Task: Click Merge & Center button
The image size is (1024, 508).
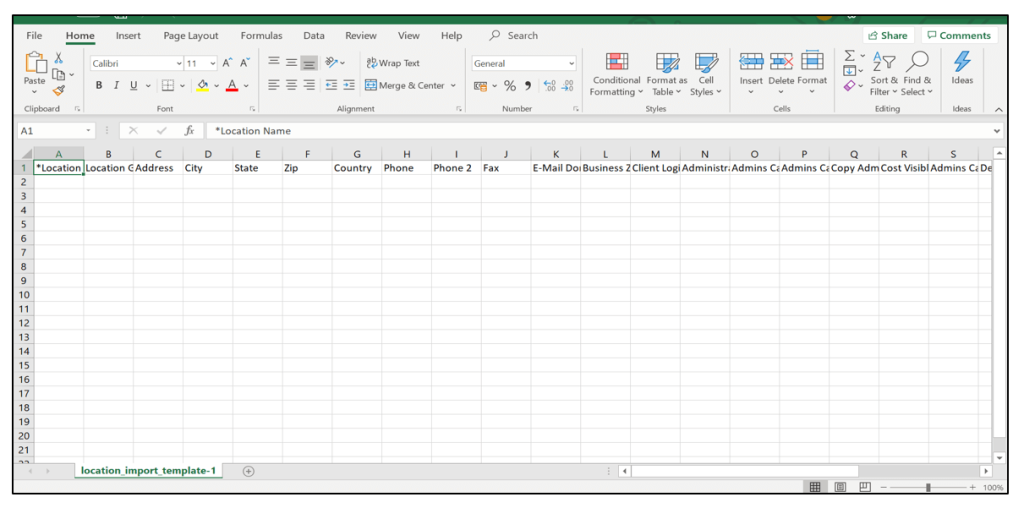Action: (x=404, y=86)
